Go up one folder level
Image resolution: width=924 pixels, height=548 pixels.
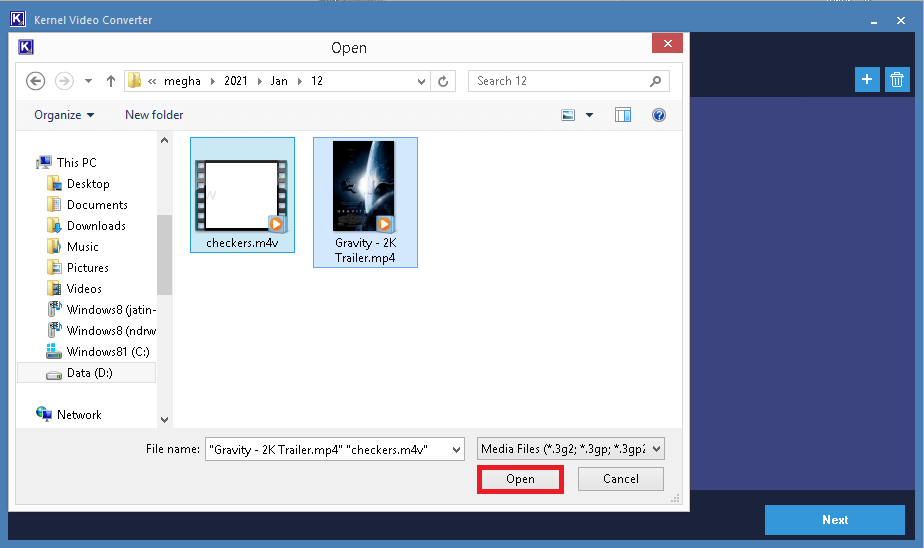pyautogui.click(x=111, y=81)
